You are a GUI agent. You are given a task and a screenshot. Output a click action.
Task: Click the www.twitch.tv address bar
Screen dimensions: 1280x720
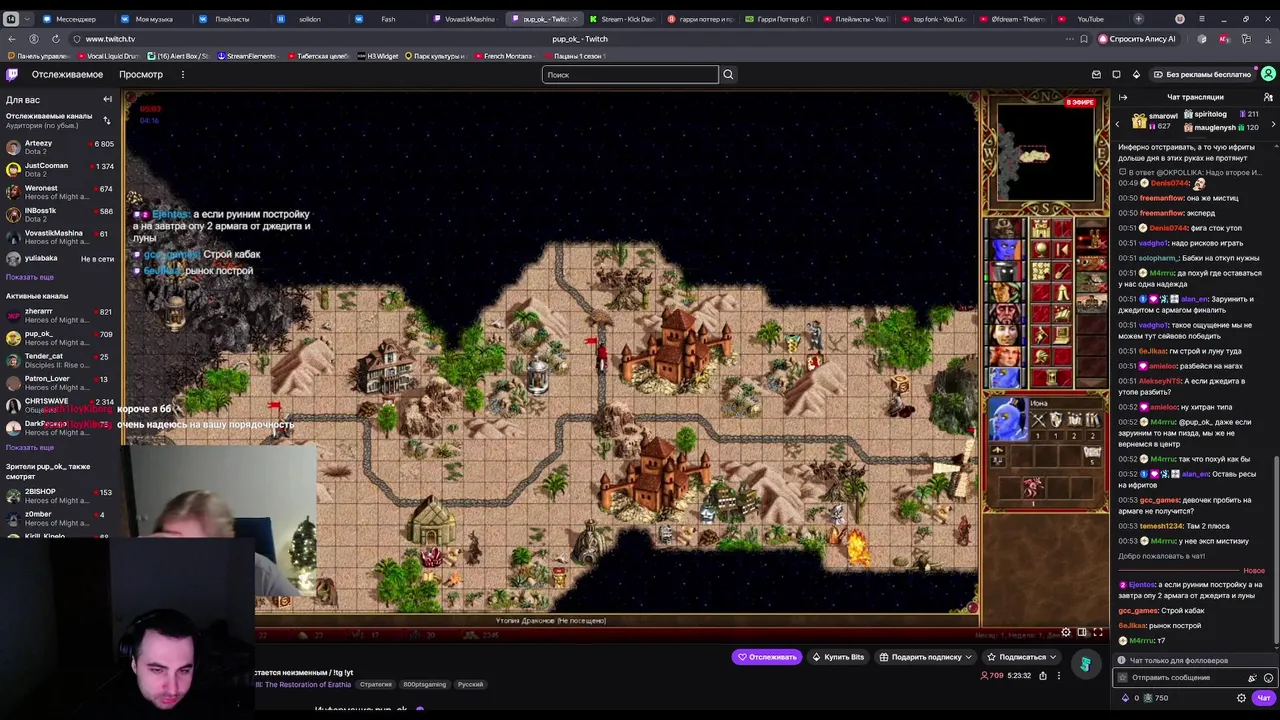pyautogui.click(x=110, y=39)
